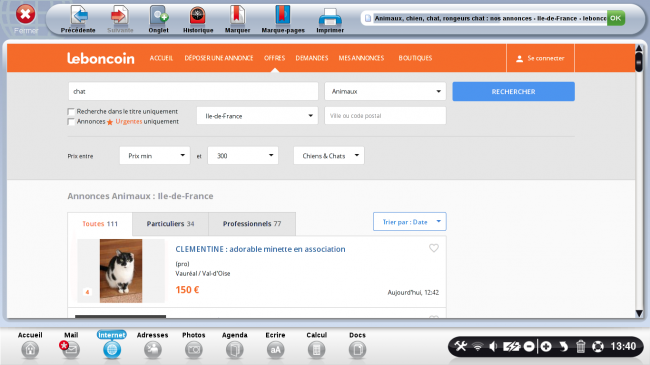Click the battery charging tray icon
Viewport: 650px width, 365px height.
tap(511, 346)
